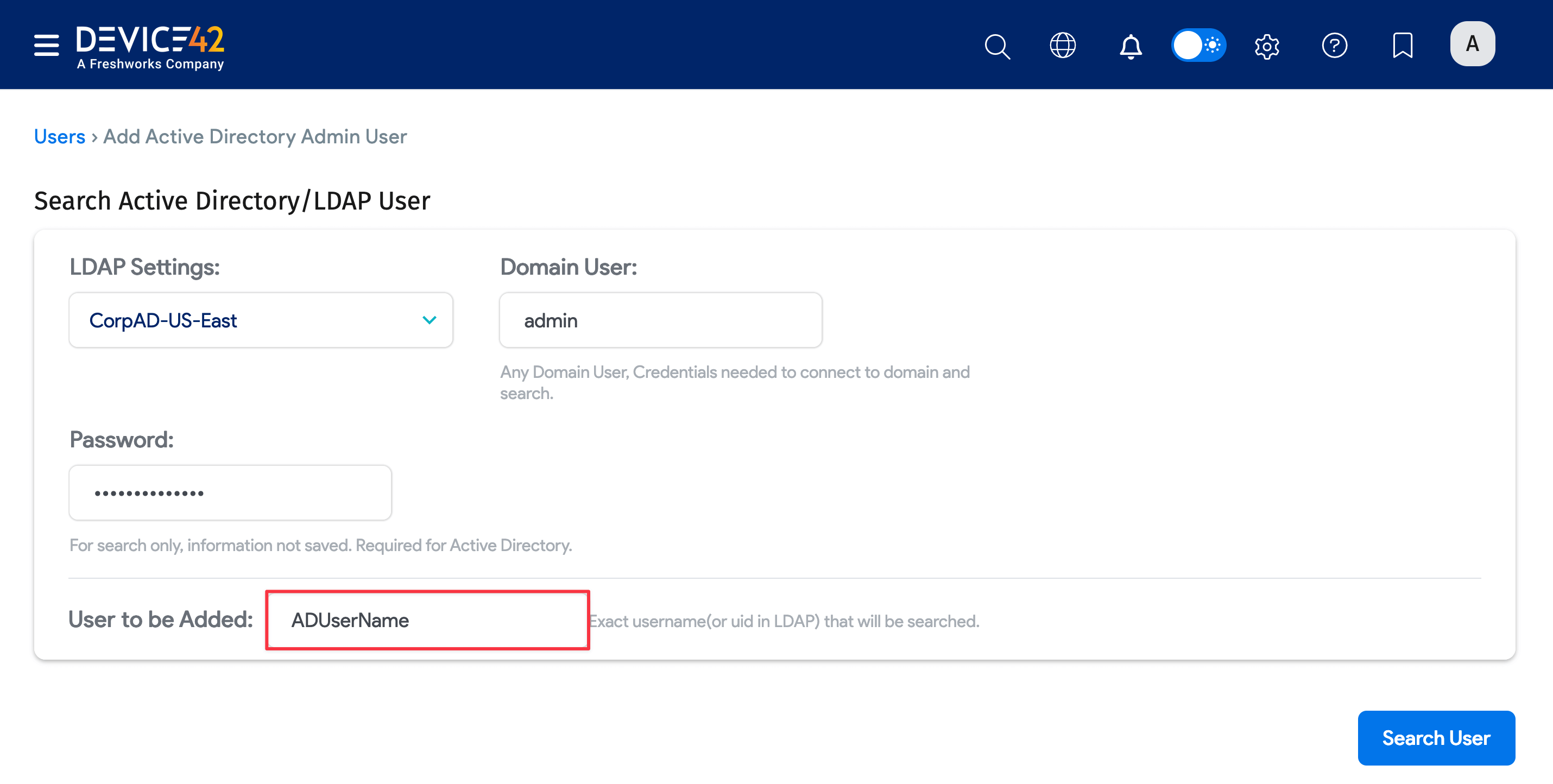Open the CorpAD-US-East selection list
Viewport: 1553px width, 784px height.
coord(261,320)
